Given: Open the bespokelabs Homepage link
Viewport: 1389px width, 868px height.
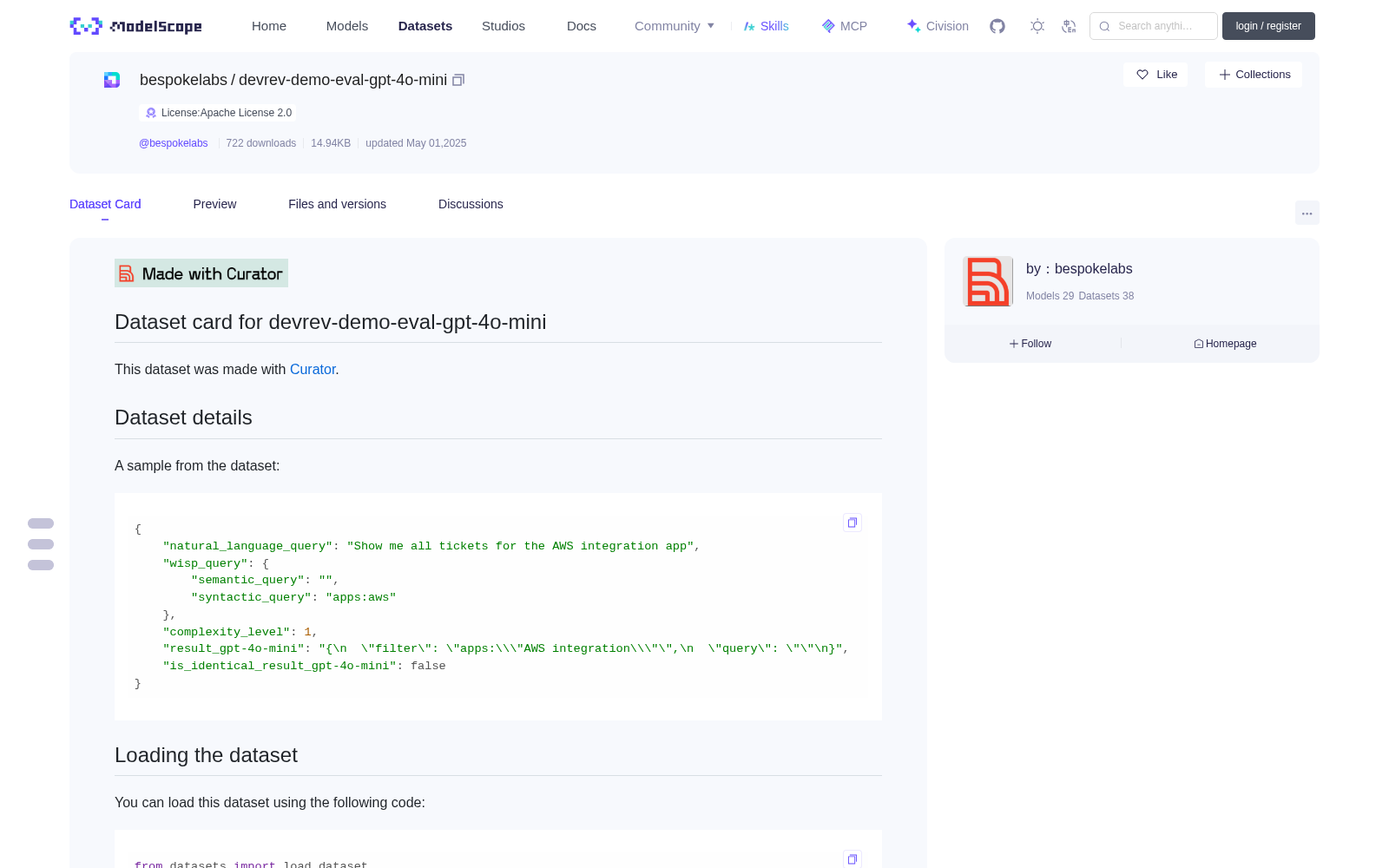Looking at the screenshot, I should coord(1225,344).
